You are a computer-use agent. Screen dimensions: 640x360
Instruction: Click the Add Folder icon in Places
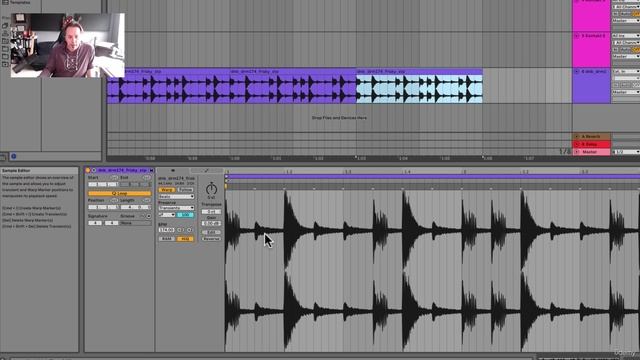tap(5, 64)
